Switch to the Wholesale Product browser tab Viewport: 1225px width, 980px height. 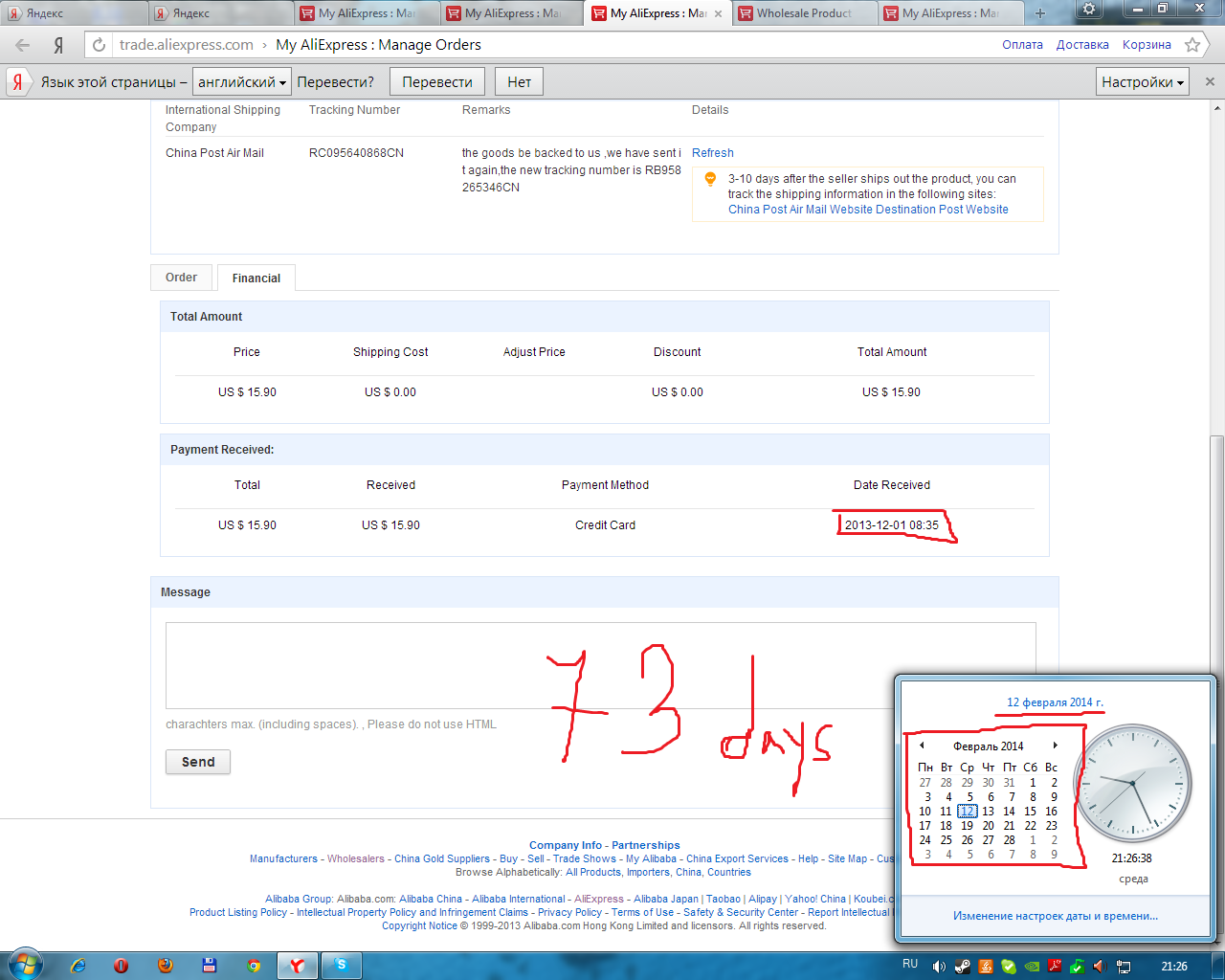[804, 13]
